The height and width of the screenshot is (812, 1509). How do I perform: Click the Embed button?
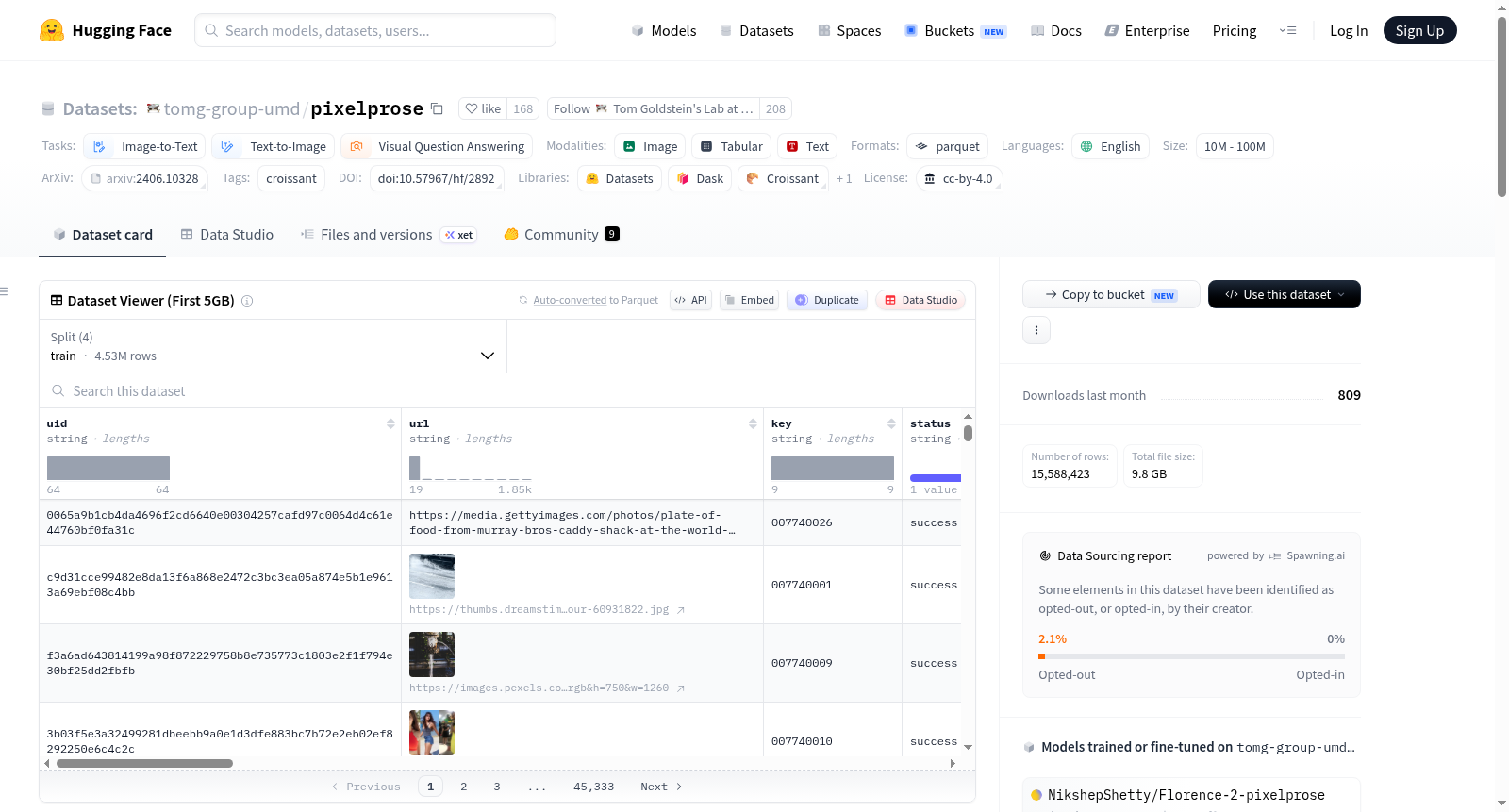click(x=750, y=300)
